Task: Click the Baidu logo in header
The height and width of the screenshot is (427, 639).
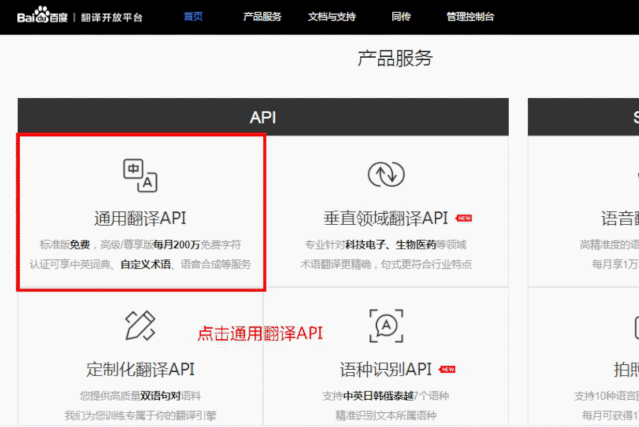Action: click(x=42, y=15)
